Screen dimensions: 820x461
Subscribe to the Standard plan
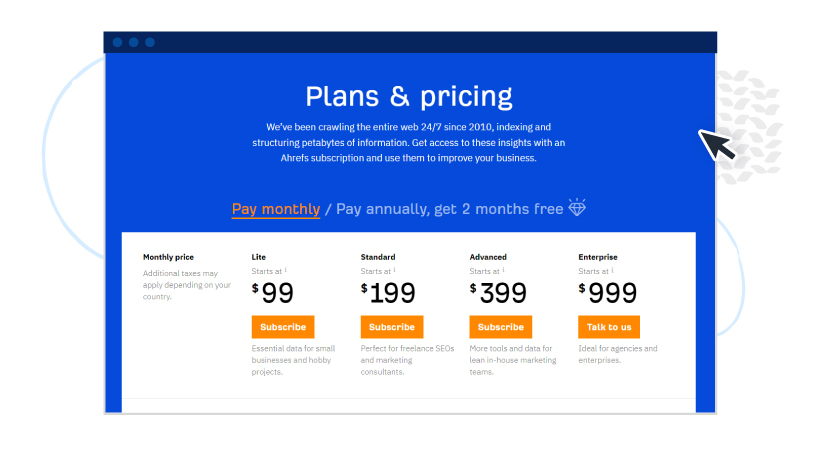392,327
